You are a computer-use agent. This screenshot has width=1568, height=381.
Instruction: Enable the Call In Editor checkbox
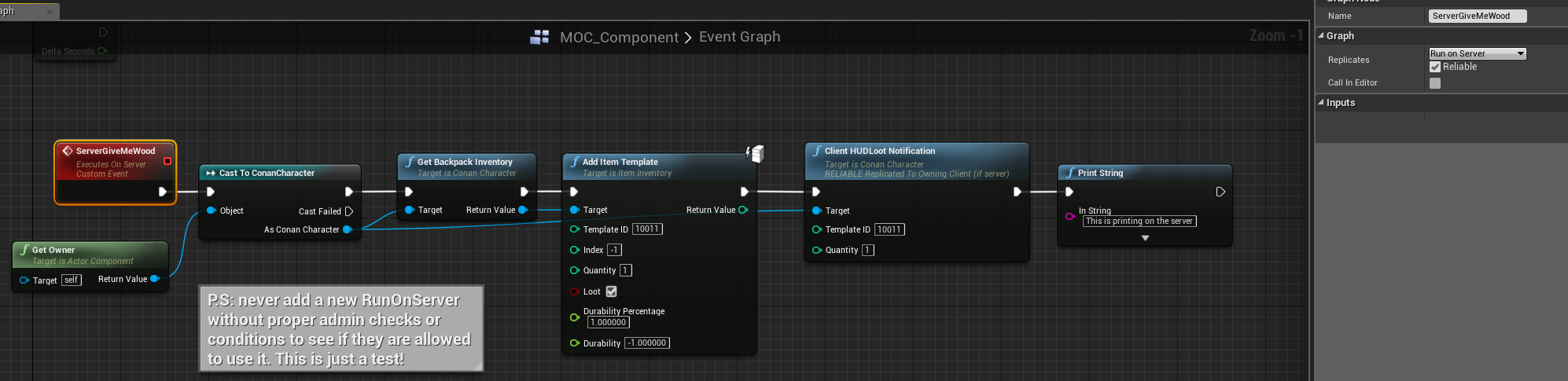[1435, 83]
